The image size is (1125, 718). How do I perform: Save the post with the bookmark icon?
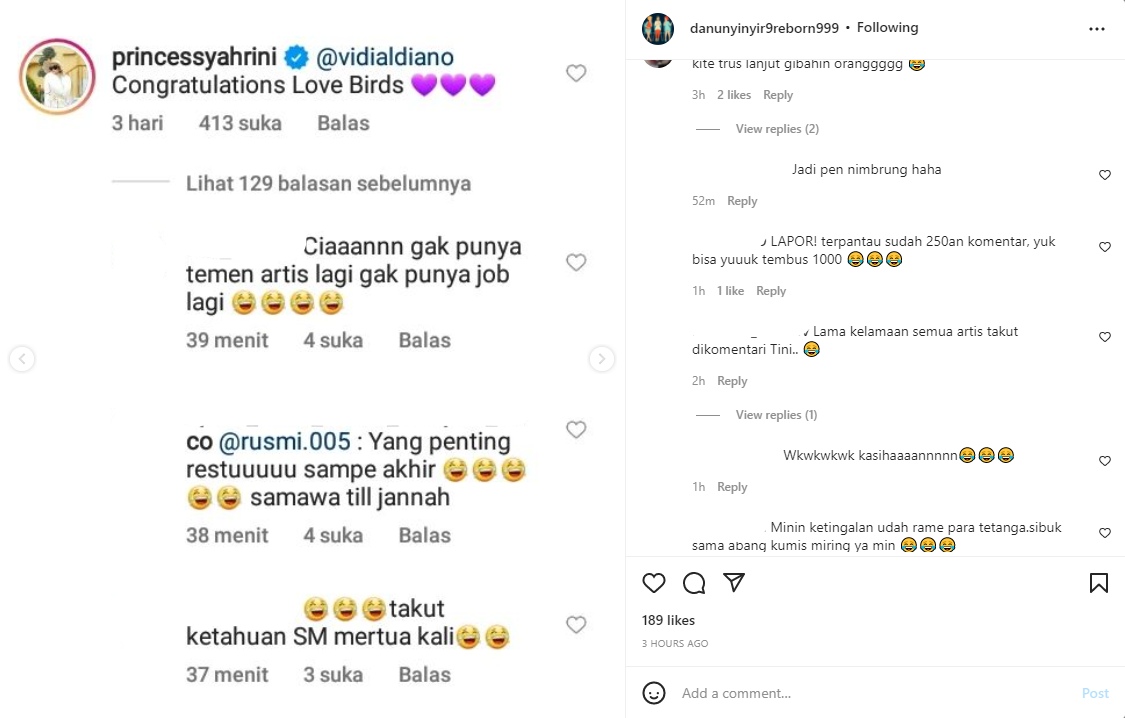1100,583
